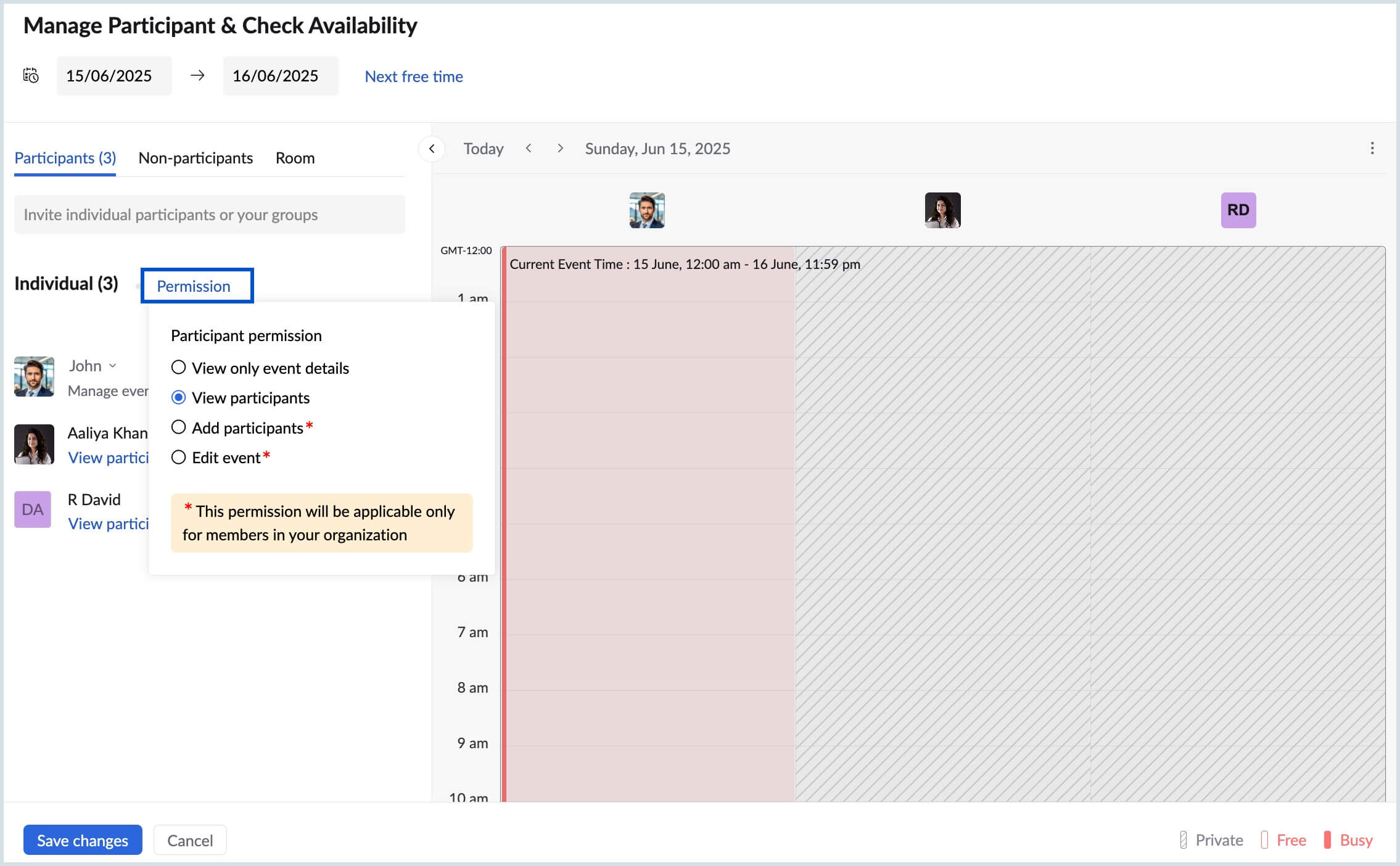Choose the Edit event permission radio

178,457
